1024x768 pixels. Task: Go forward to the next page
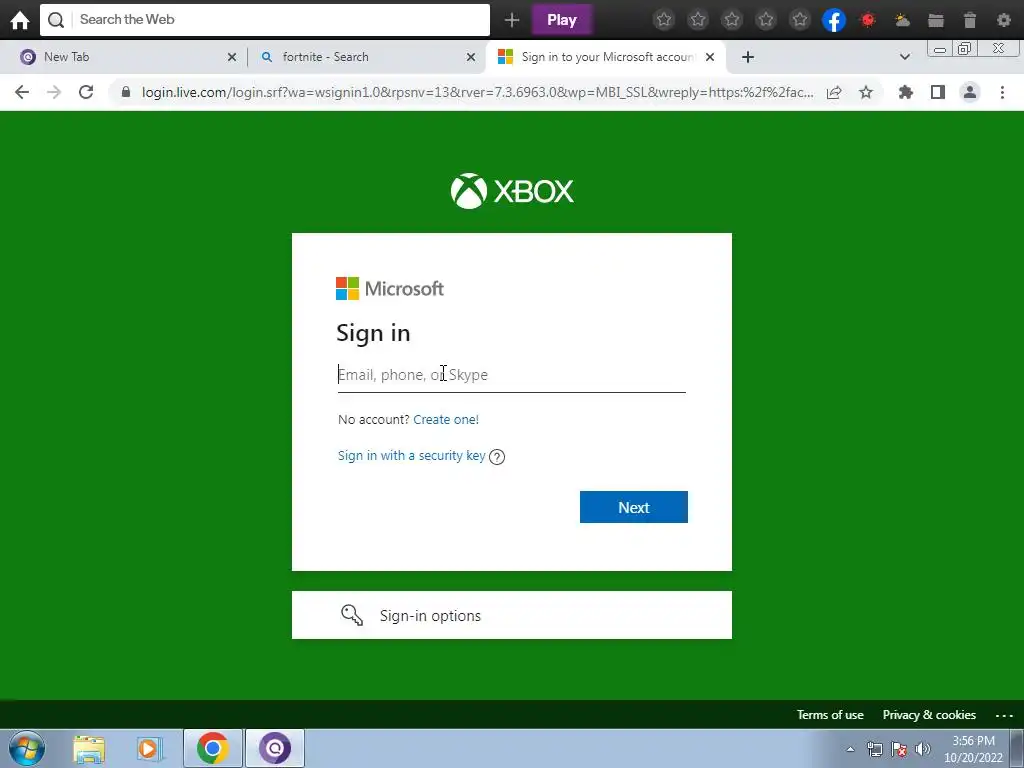[x=54, y=92]
